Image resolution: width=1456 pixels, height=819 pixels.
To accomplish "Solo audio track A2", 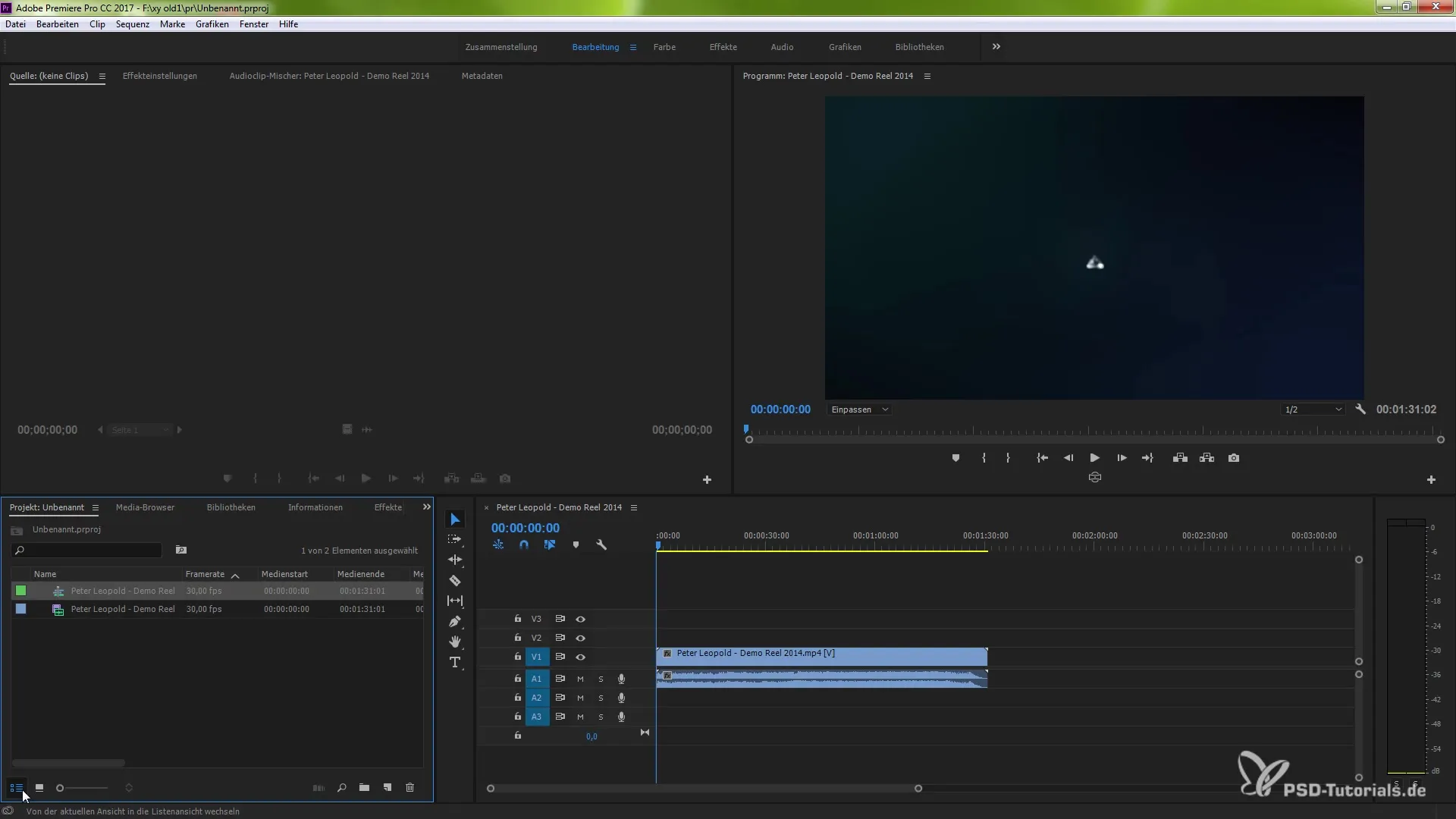I will point(601,698).
